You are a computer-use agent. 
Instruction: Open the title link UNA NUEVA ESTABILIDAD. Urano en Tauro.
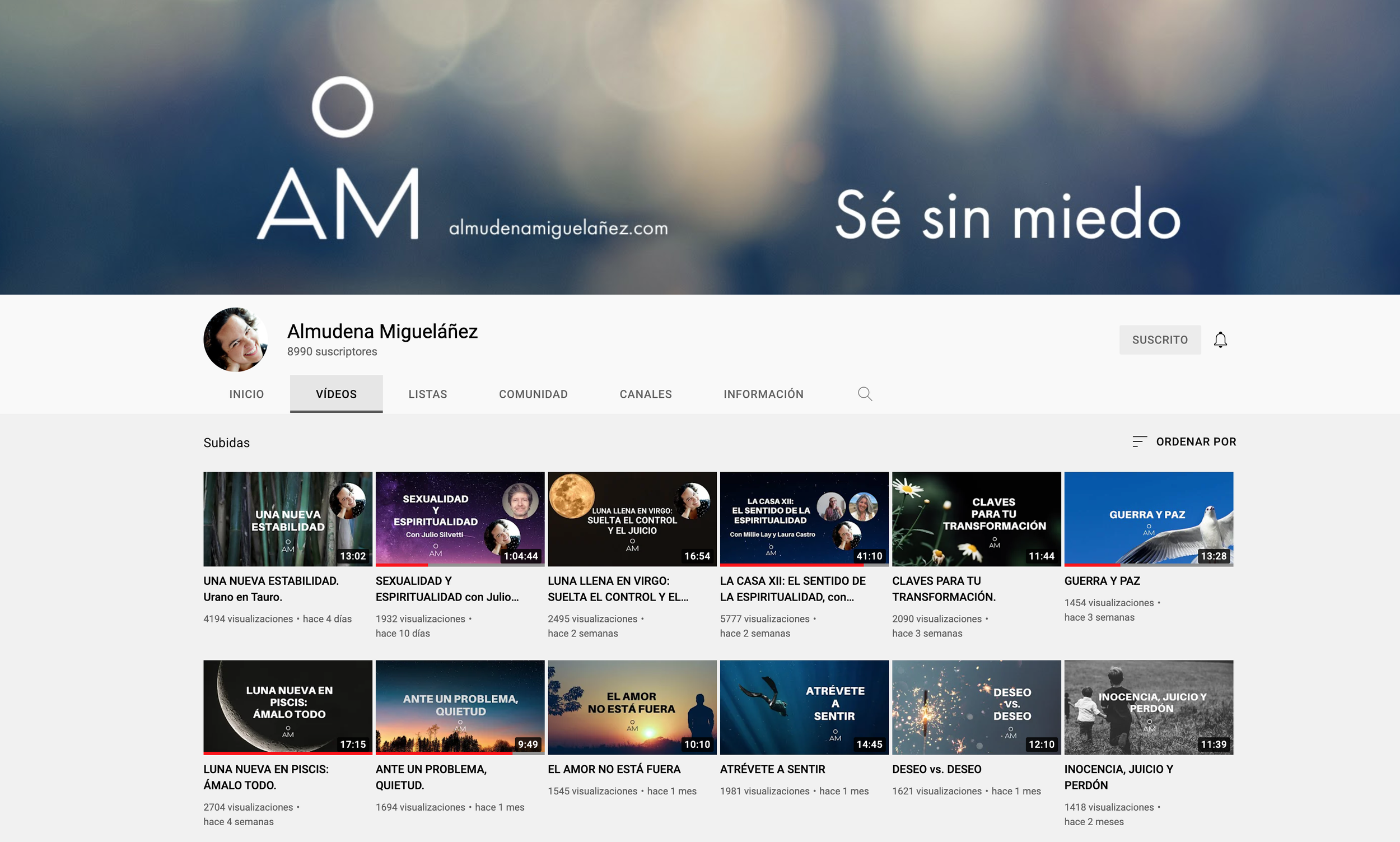(x=271, y=589)
